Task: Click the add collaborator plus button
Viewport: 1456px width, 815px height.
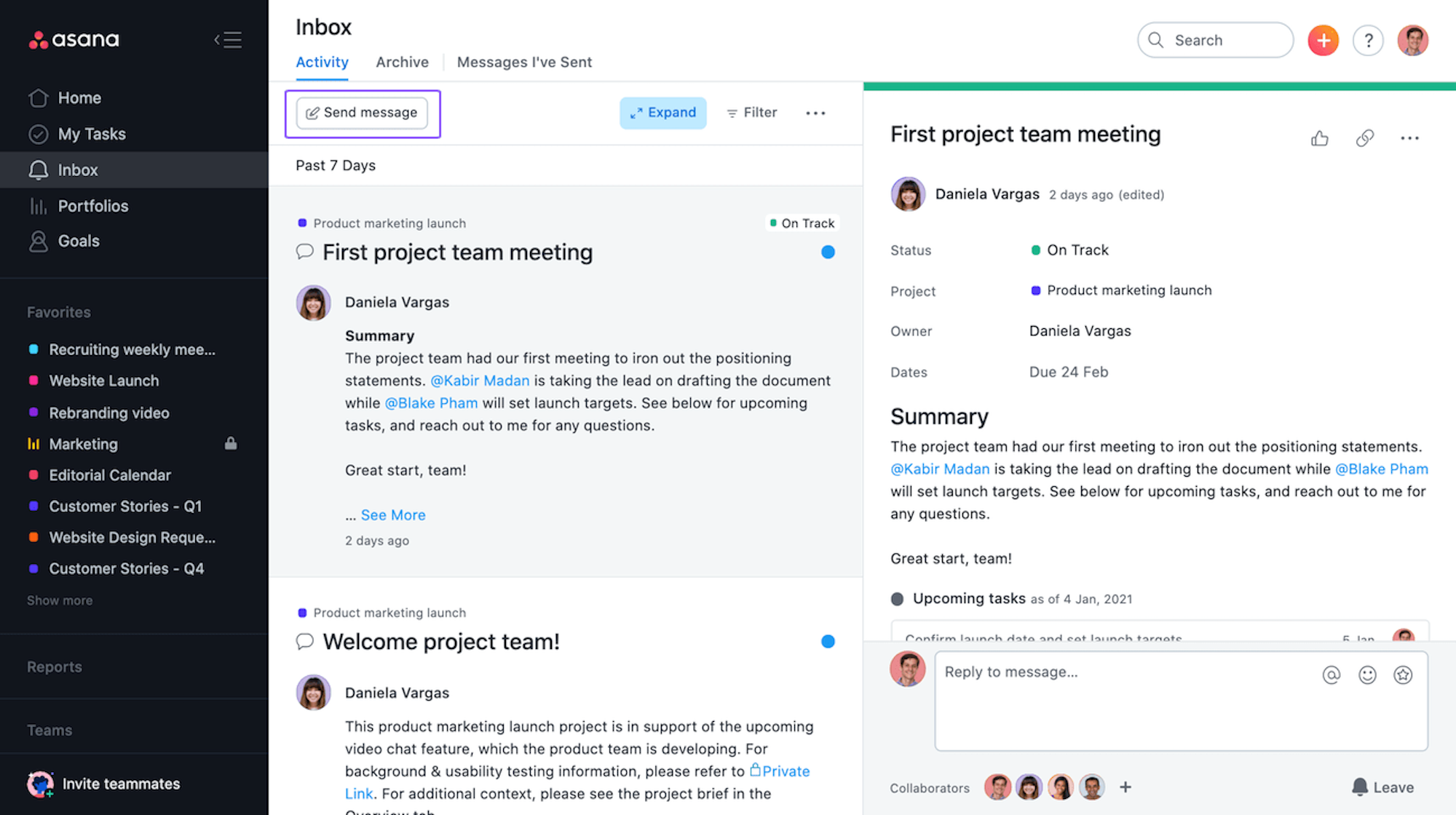Action: click(1125, 788)
